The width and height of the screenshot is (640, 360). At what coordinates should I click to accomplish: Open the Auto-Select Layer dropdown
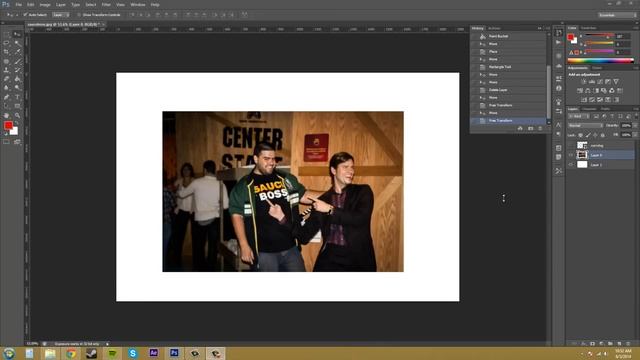61,15
